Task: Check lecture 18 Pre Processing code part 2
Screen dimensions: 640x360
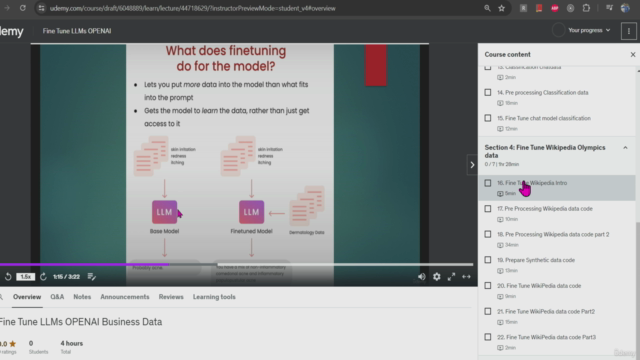Action: [488, 235]
